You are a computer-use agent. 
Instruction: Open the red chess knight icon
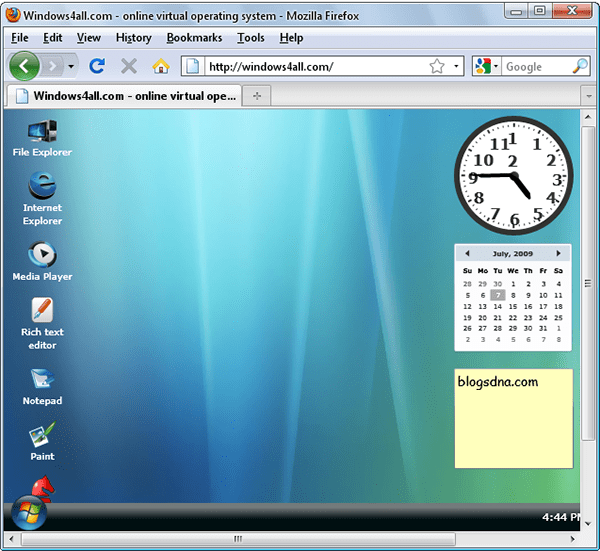[43, 489]
